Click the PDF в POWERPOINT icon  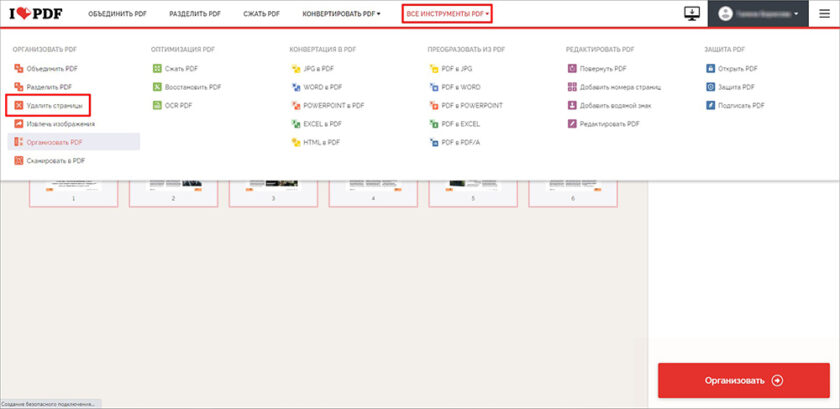coord(434,106)
